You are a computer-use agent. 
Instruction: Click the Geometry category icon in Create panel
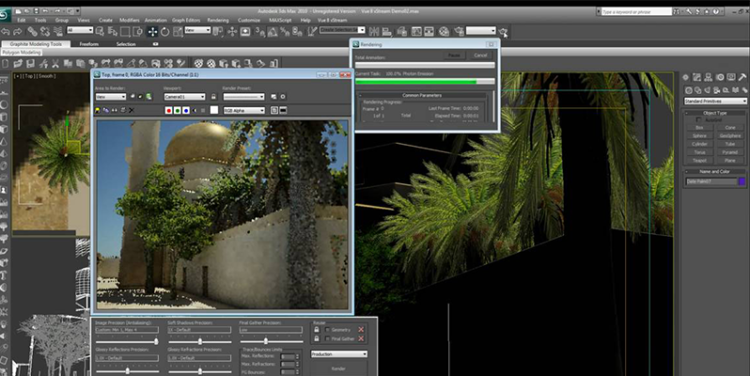pyautogui.click(x=689, y=90)
